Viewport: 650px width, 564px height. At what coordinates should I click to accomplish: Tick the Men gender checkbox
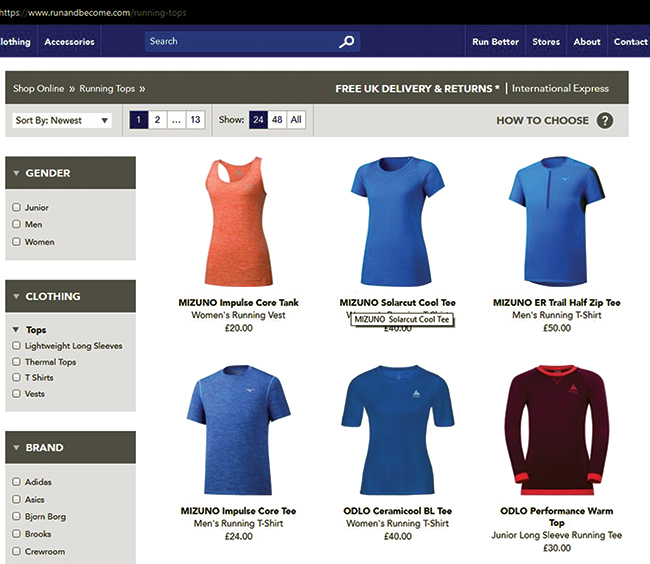tap(16, 224)
